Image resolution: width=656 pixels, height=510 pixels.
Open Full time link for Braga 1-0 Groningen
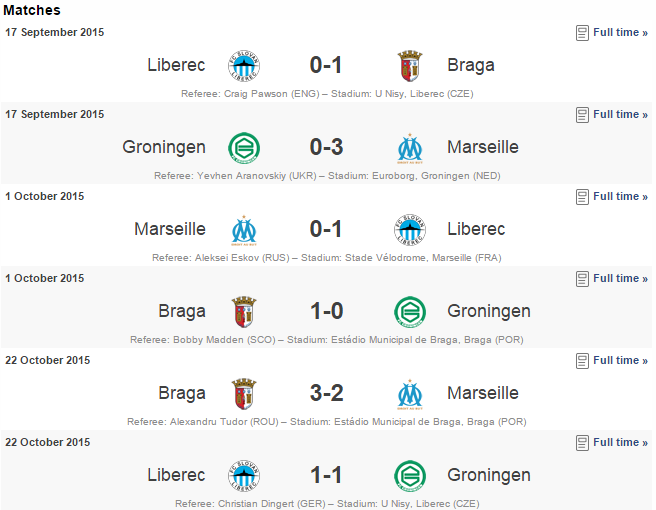tap(620, 278)
